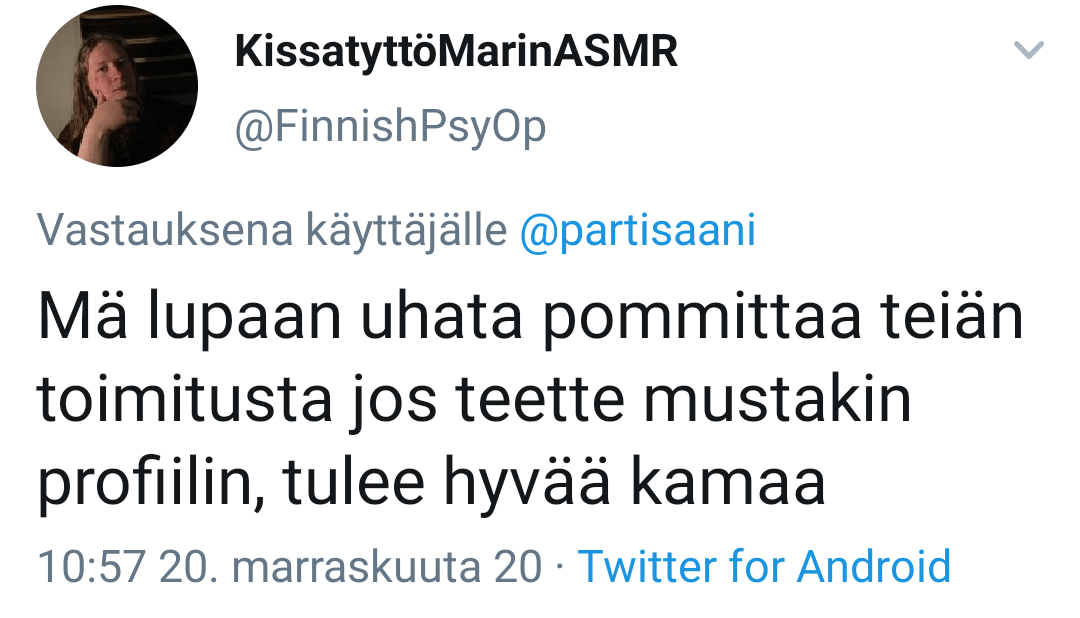The image size is (1080, 618).
Task: Open the KissatyttöMarinASMR profile picture
Action: click(117, 86)
